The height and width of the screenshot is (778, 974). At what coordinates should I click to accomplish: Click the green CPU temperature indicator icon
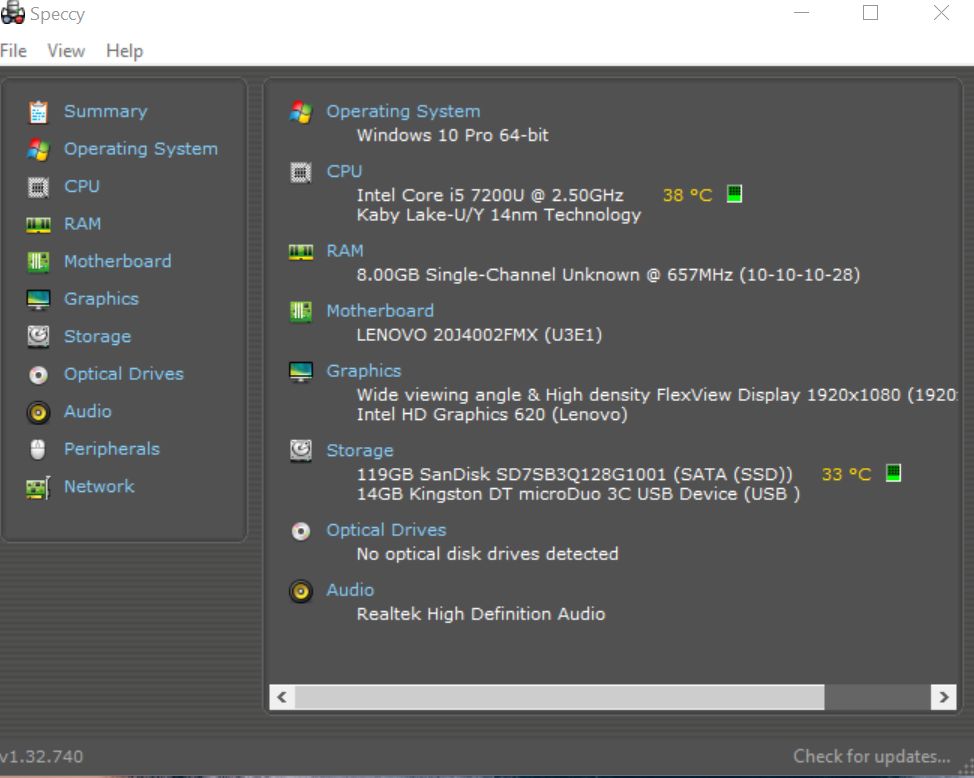click(734, 194)
